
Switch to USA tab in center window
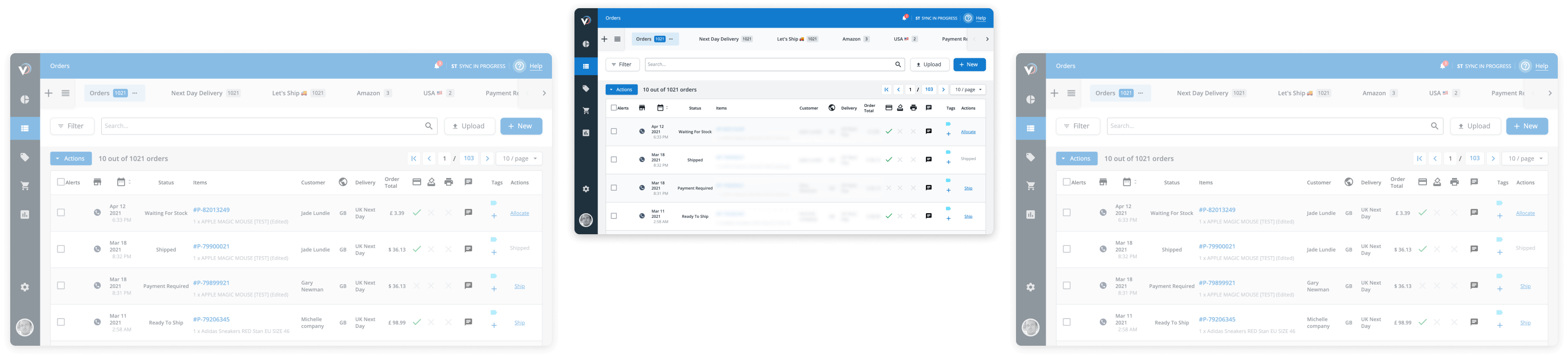coord(905,39)
